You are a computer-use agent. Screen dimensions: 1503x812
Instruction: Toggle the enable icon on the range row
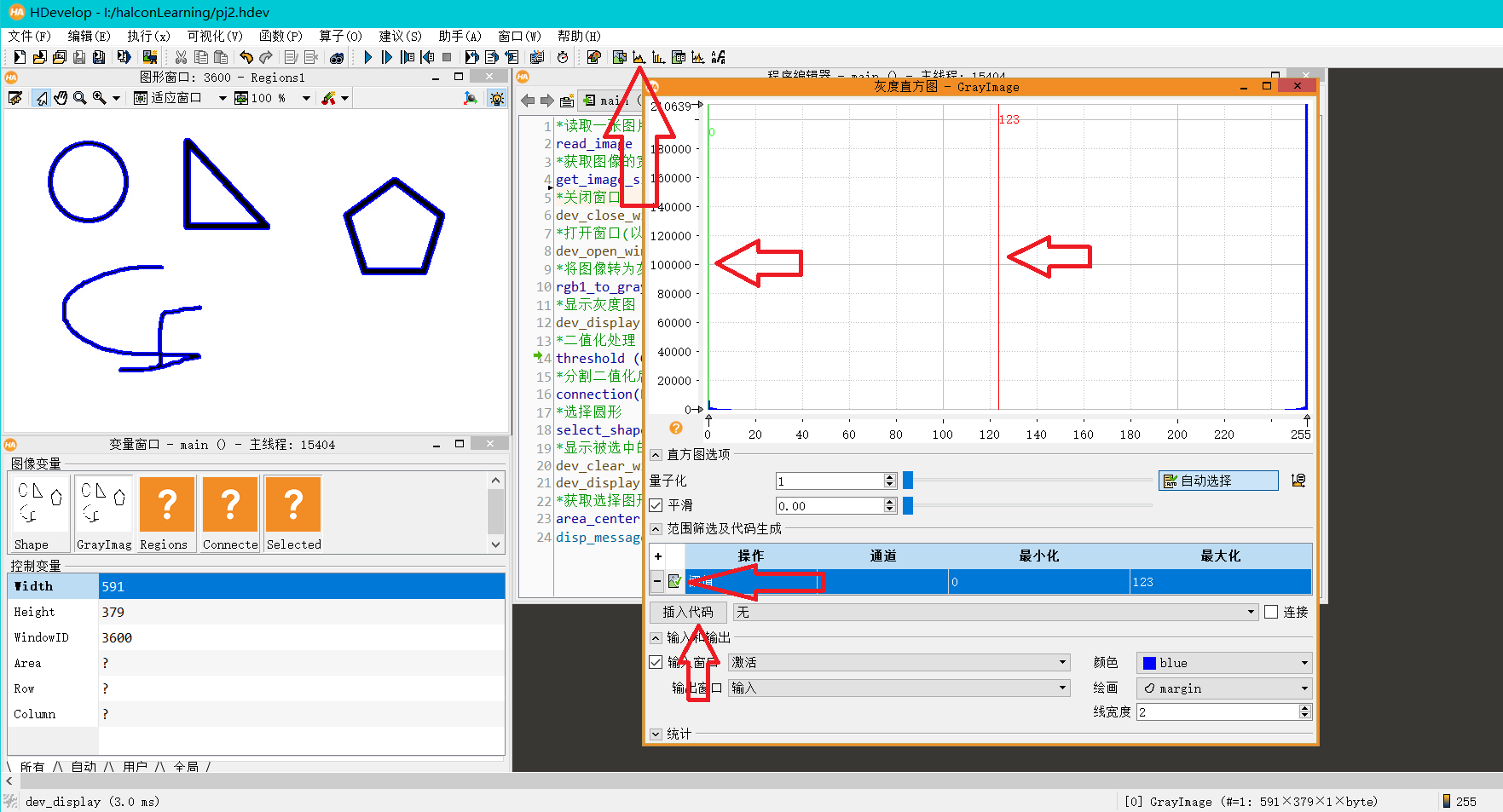click(675, 581)
